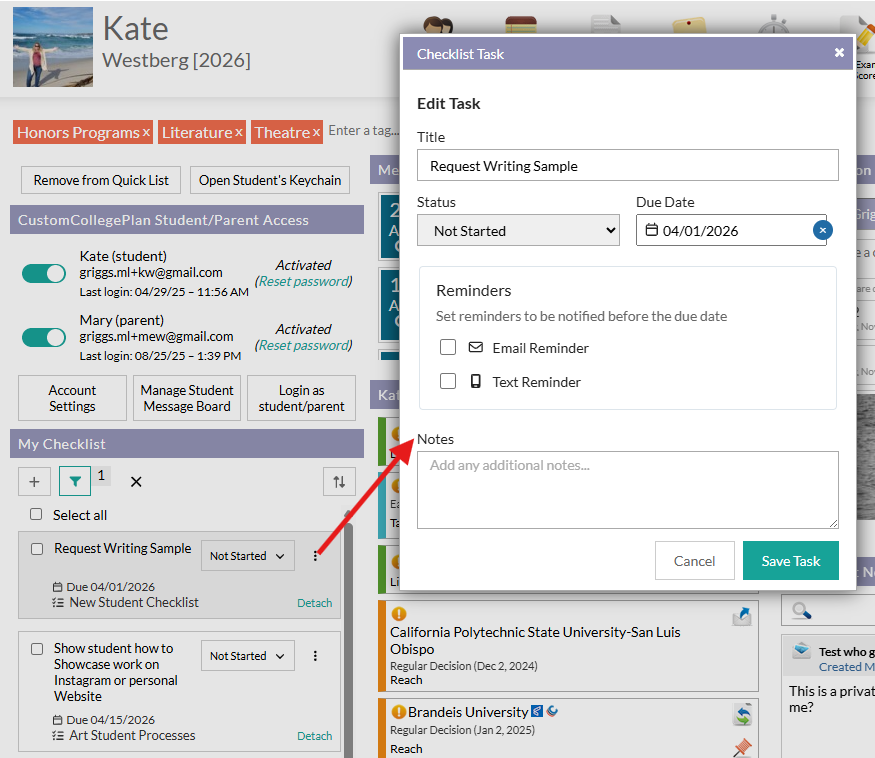
Task: Click Reset password link for Mary
Action: [x=304, y=345]
